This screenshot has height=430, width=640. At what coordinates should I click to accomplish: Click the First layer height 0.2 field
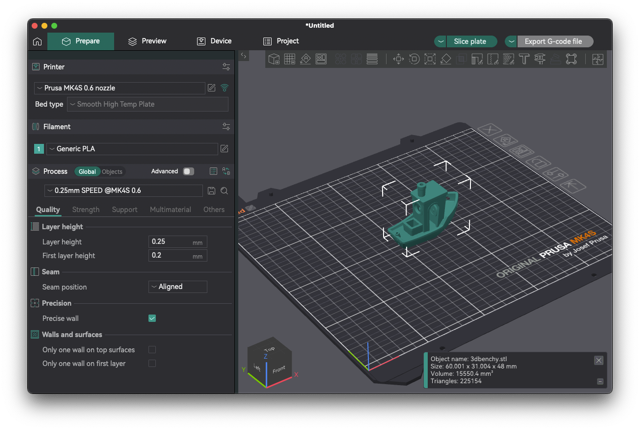point(178,256)
